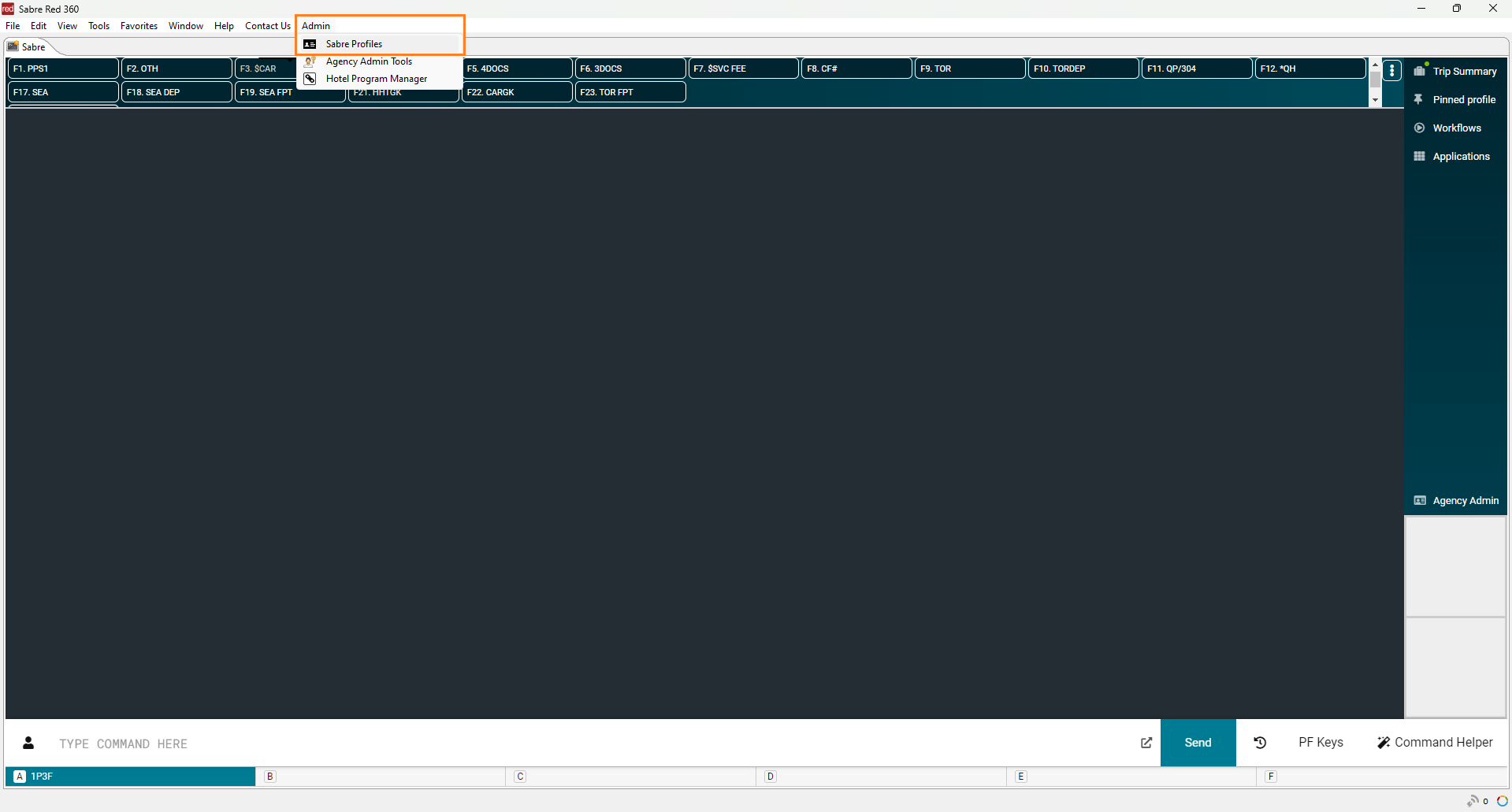The height and width of the screenshot is (812, 1512).
Task: Open the Contact Us menu
Action: click(x=268, y=26)
